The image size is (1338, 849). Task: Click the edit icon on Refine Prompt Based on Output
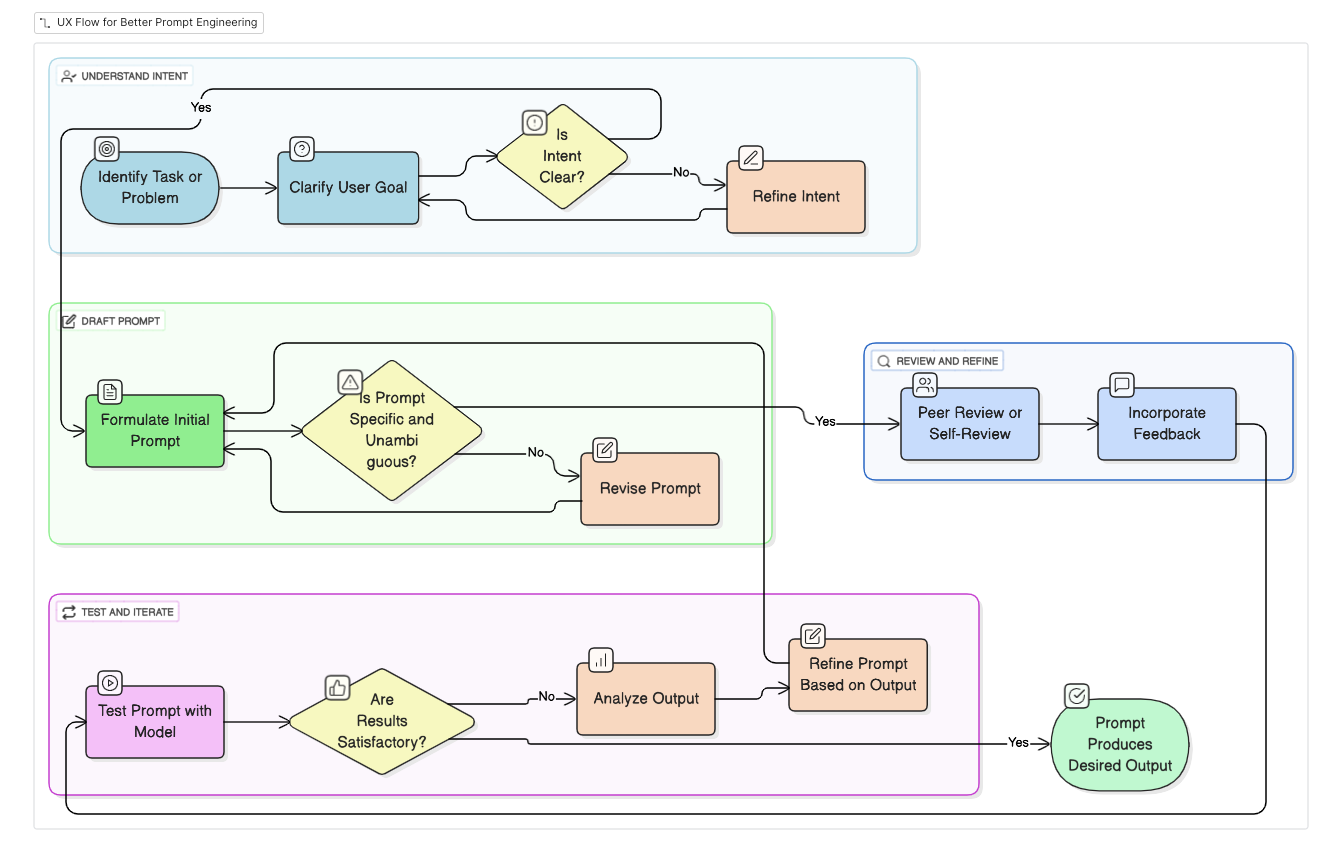[813, 636]
